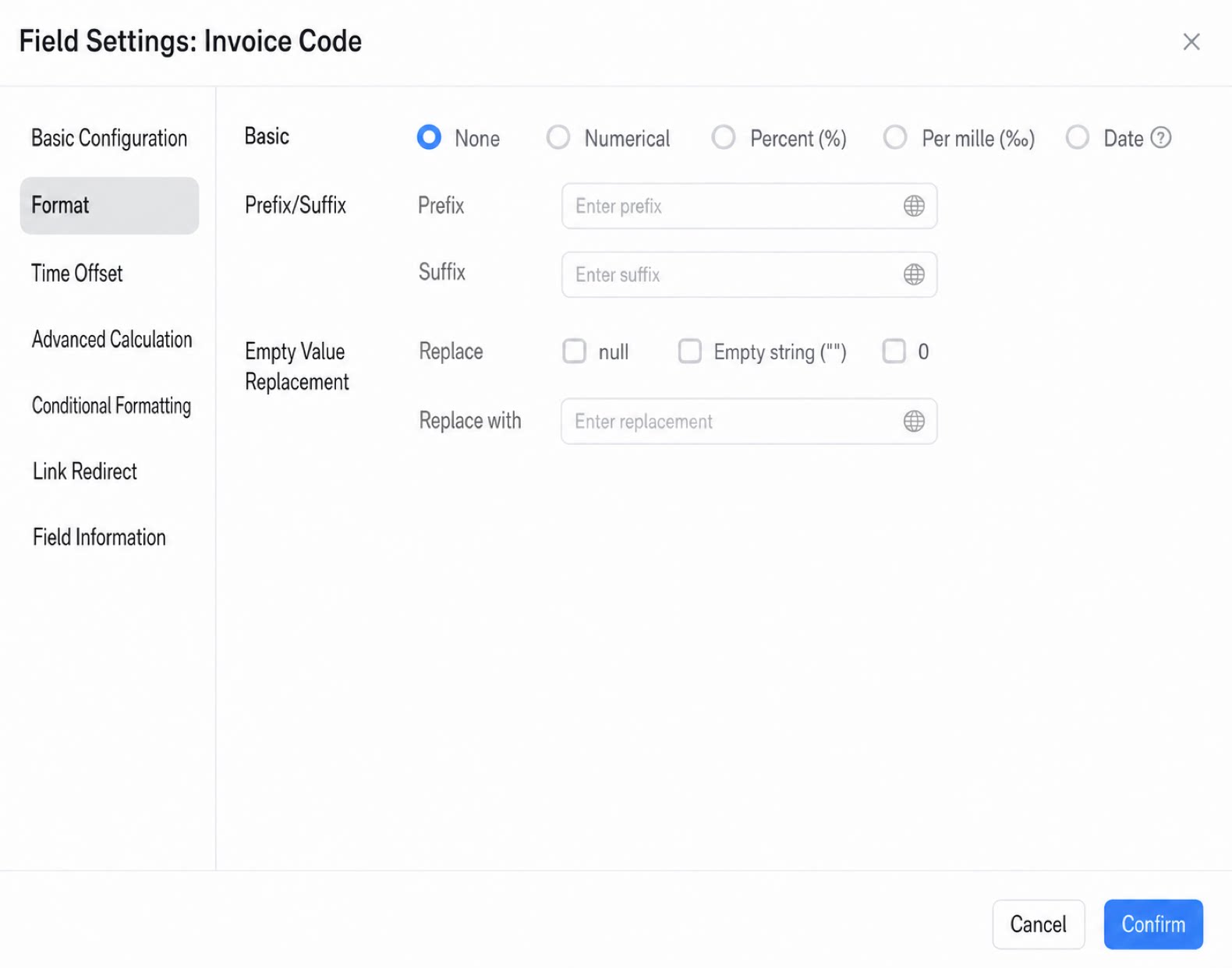The image size is (1232, 968).
Task: Click the globe icon in Prefix field
Action: coord(914,206)
